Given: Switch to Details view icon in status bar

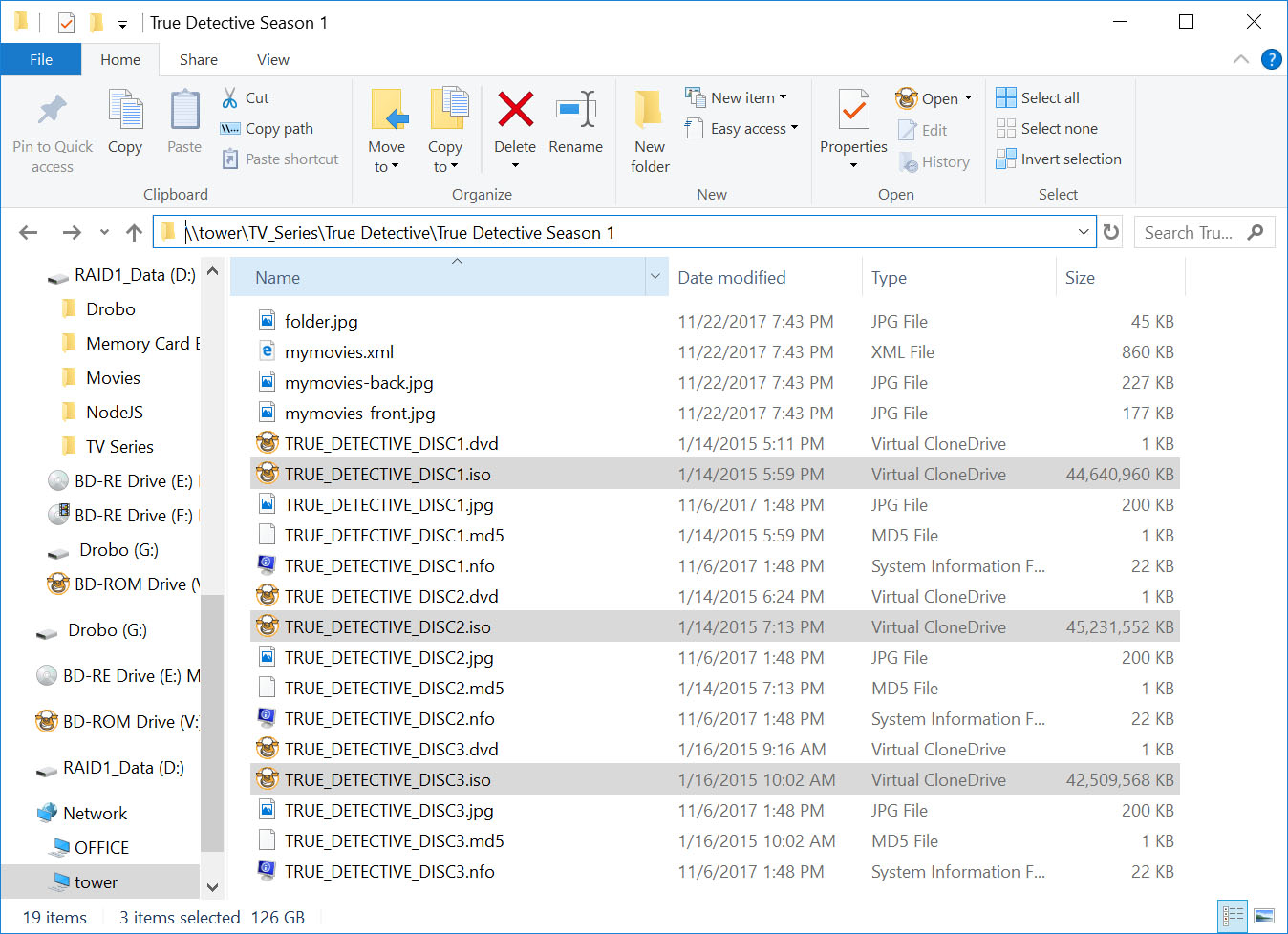Looking at the screenshot, I should pos(1234,917).
